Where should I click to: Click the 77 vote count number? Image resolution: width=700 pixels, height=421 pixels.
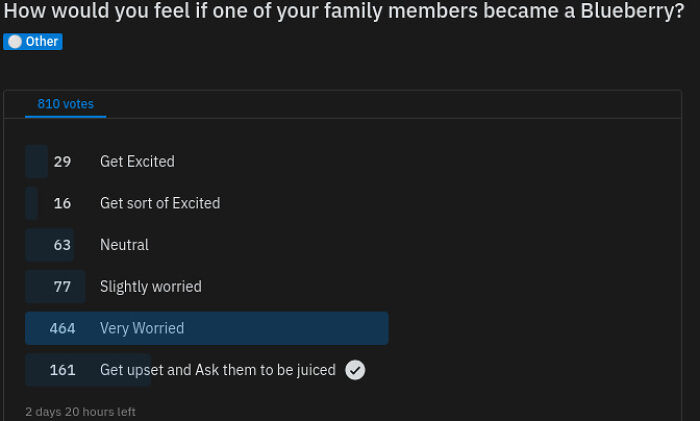(62, 287)
